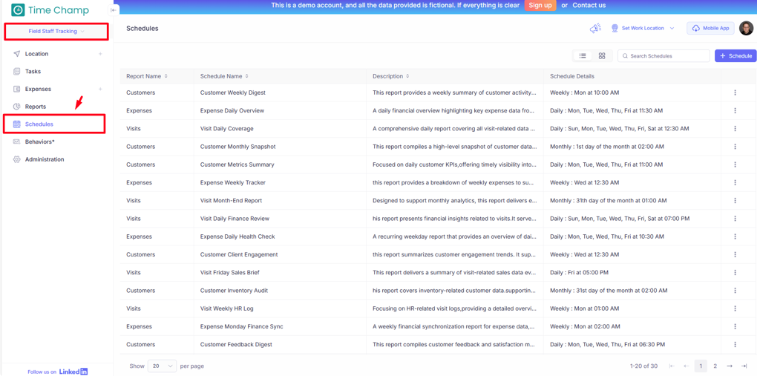The height and width of the screenshot is (382, 757).
Task: Open the rows per page dropdown showing 20
Action: [x=162, y=367]
